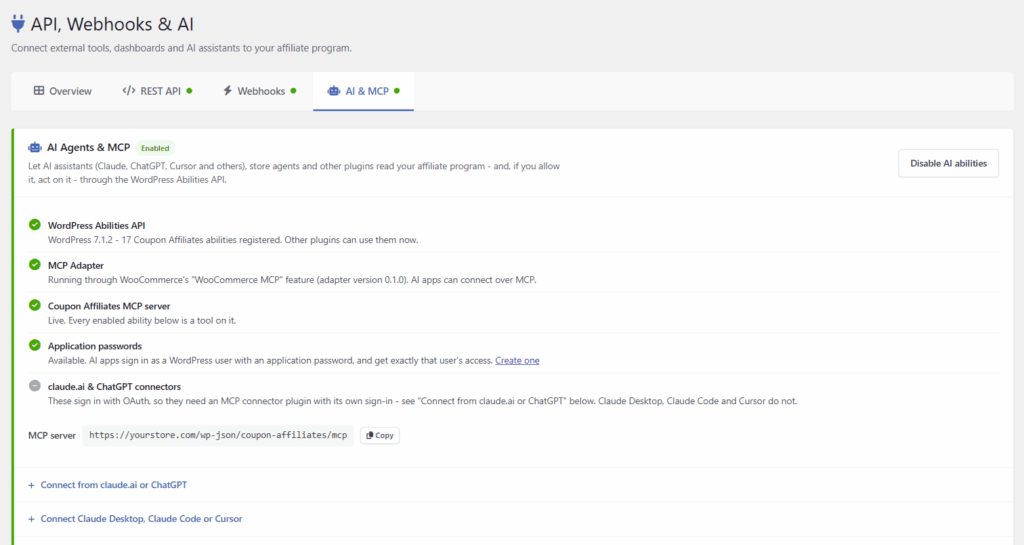The height and width of the screenshot is (545, 1024).
Task: Select the AI & MCP tab
Action: (363, 91)
